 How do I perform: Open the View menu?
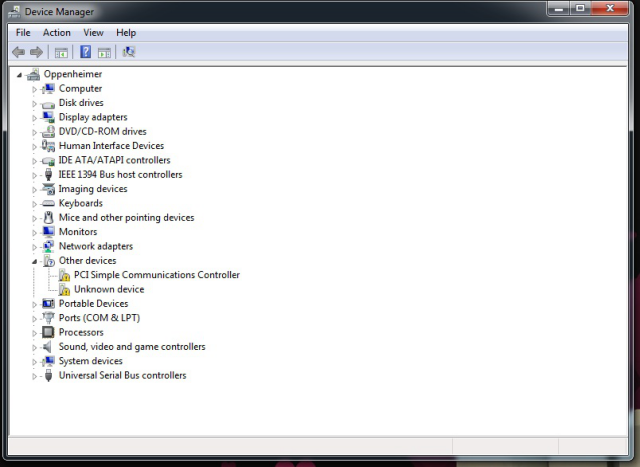coord(93,33)
